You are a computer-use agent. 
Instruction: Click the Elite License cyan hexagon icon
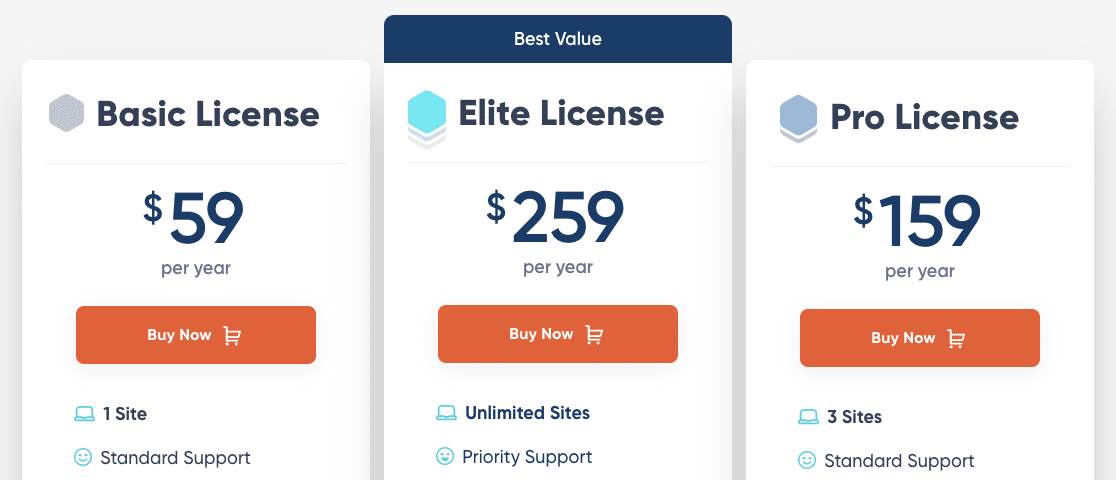[427, 119]
